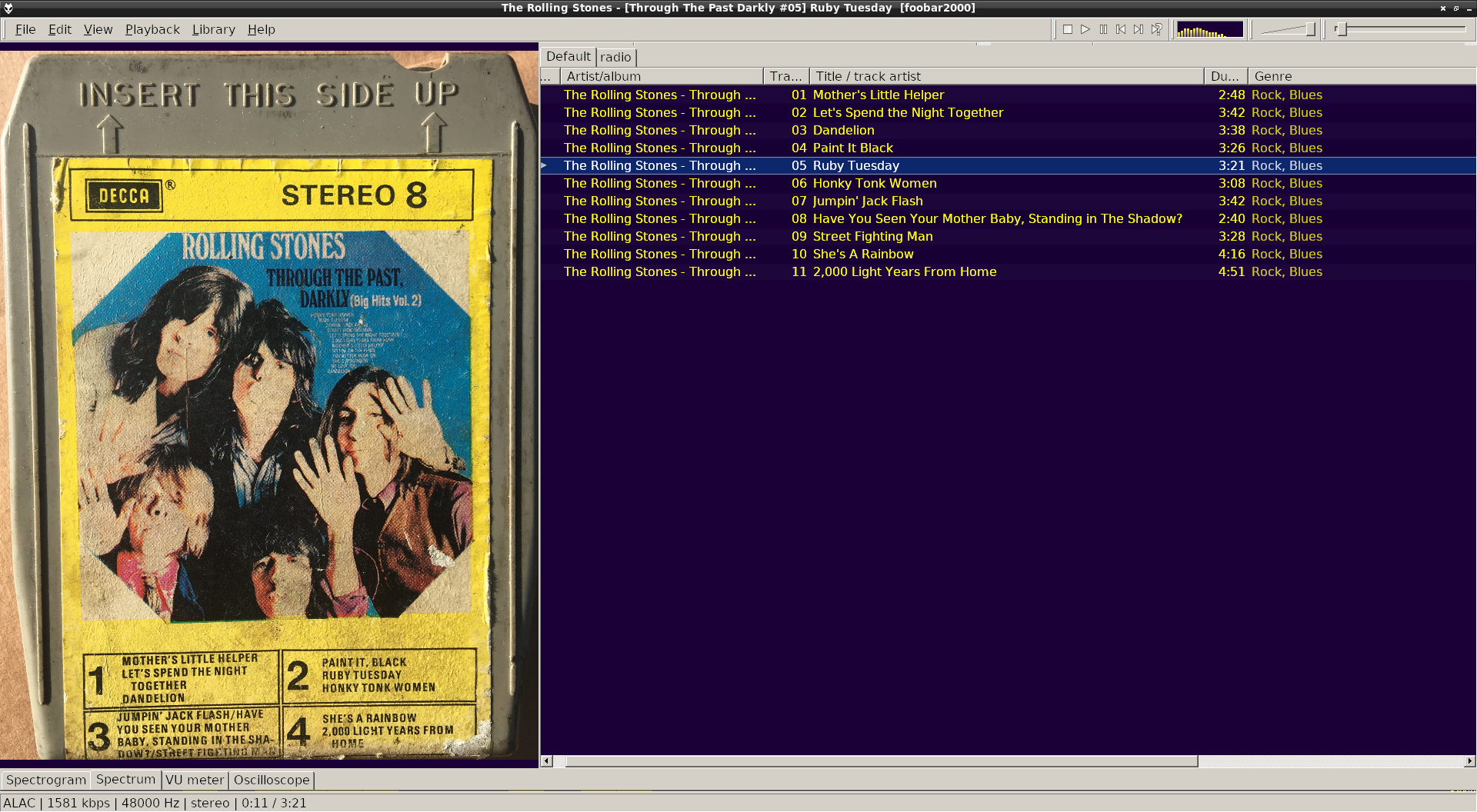This screenshot has width=1477, height=812.
Task: Select playing track 'Ruby Tuesday'
Action: (x=1008, y=165)
